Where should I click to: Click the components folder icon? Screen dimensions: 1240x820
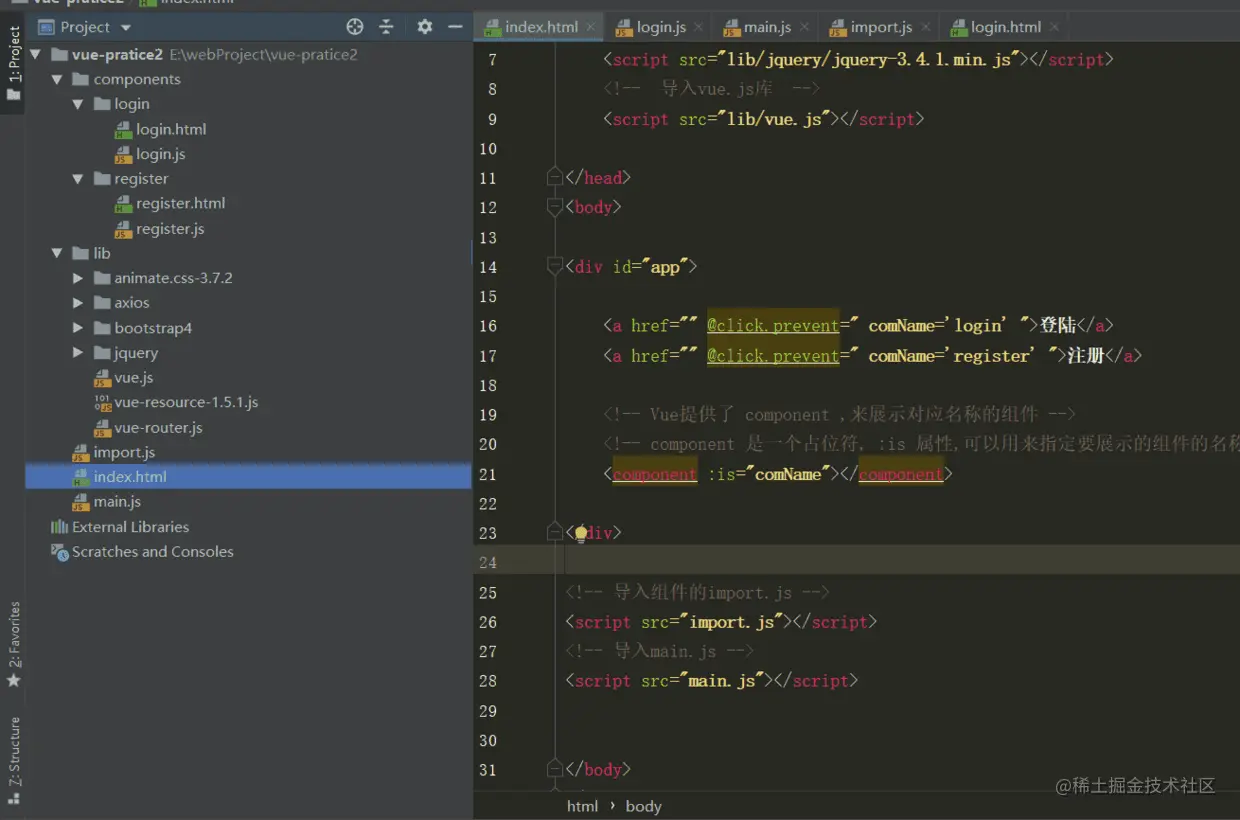pyautogui.click(x=81, y=79)
